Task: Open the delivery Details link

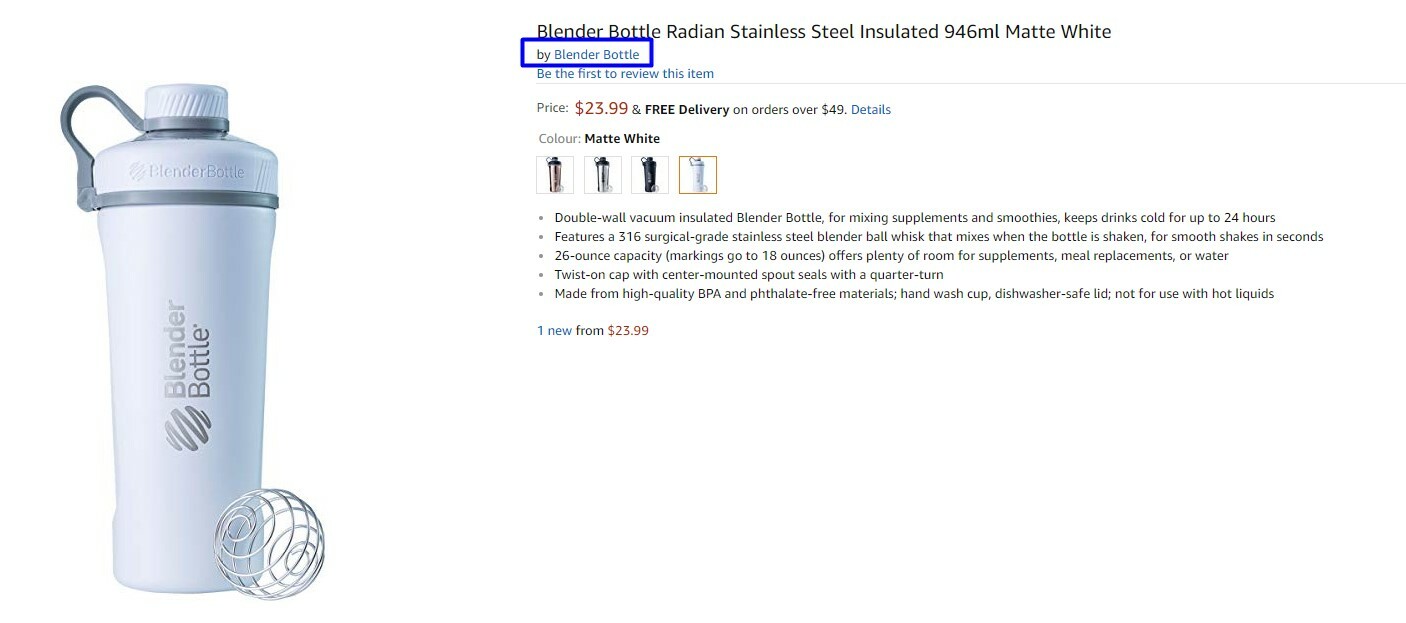Action: [870, 110]
